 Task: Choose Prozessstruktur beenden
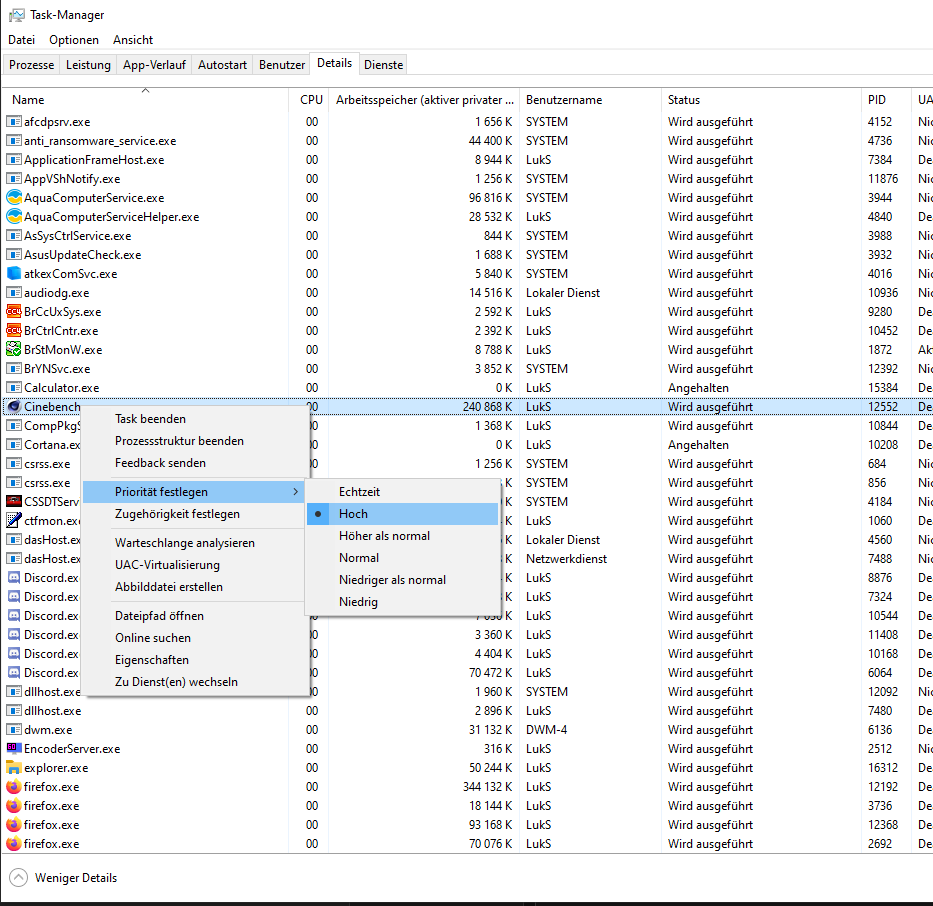tap(194, 441)
